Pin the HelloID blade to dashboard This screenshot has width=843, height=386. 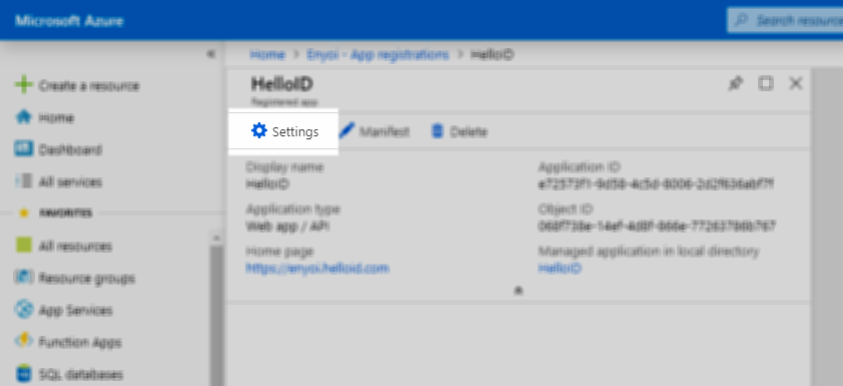click(x=735, y=83)
